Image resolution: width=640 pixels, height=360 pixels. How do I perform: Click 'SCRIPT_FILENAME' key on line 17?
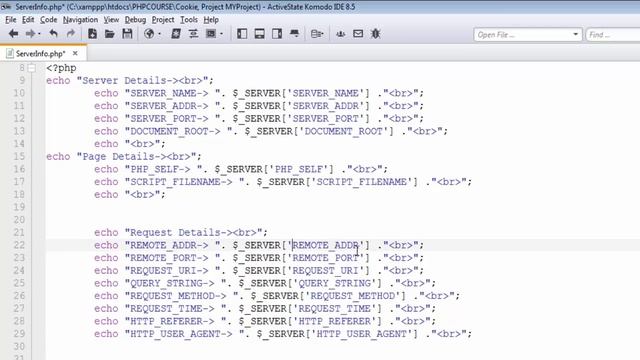[362, 182]
